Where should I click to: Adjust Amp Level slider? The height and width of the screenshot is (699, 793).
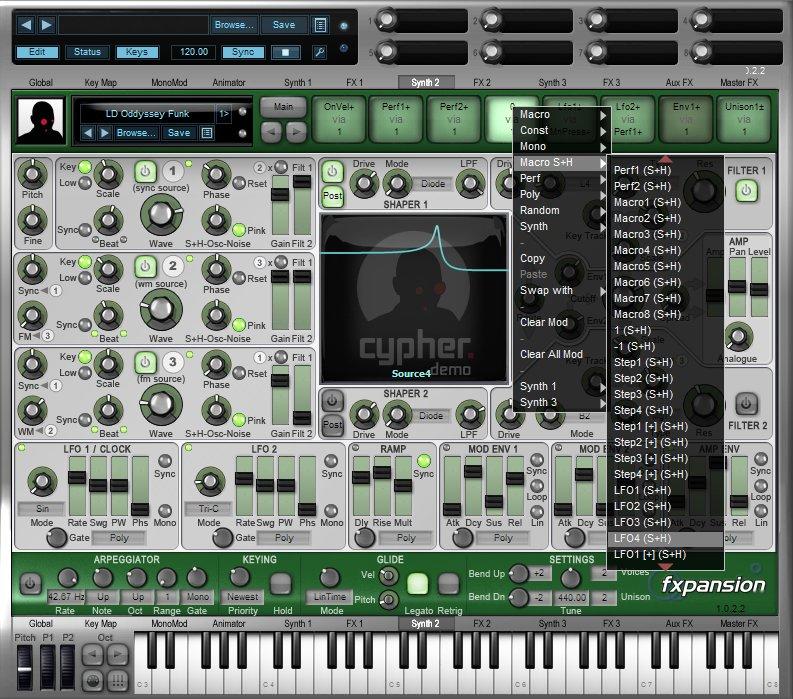coord(759,287)
